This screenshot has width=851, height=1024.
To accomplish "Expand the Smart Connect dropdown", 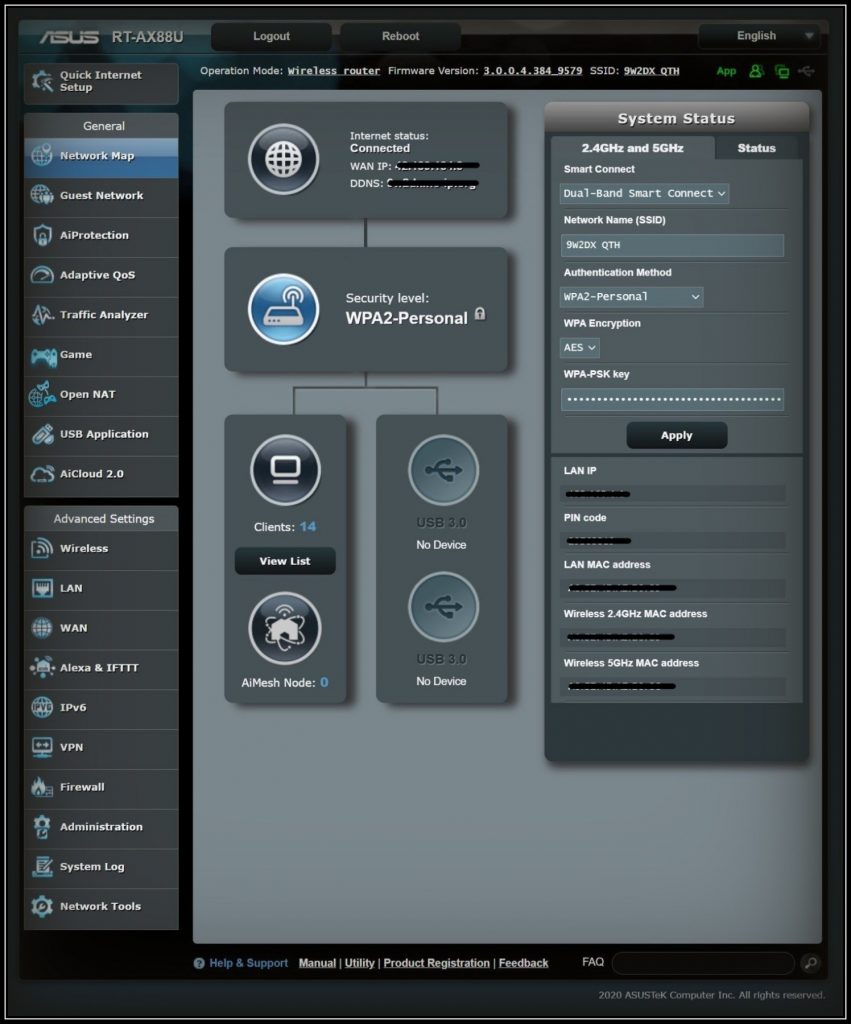I will 644,193.
